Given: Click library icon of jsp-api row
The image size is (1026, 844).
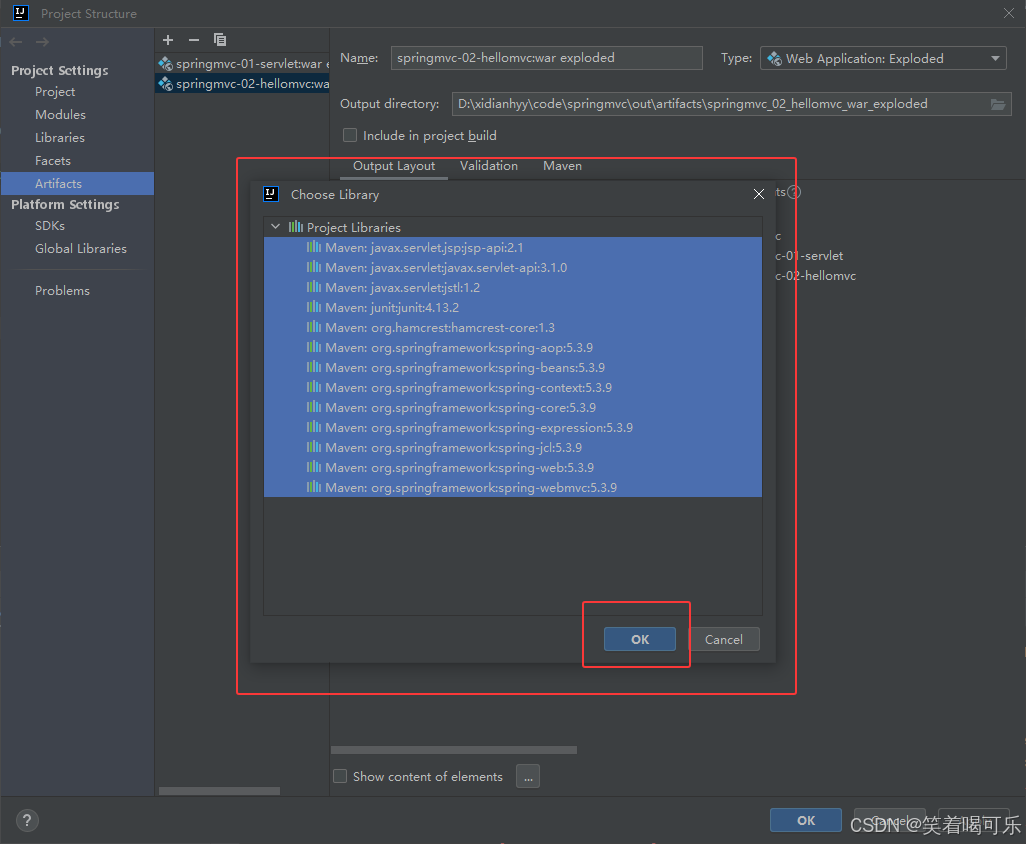Looking at the screenshot, I should pos(314,247).
